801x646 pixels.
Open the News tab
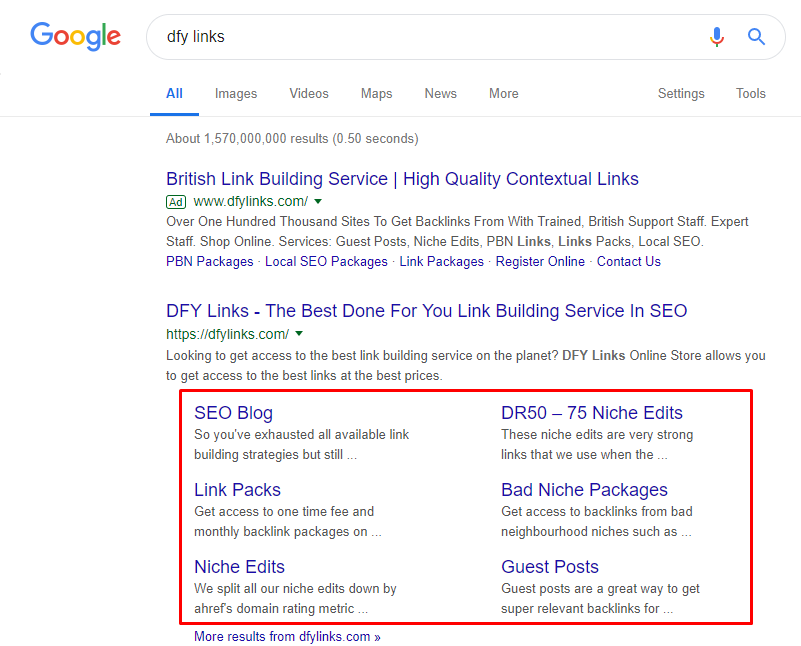pyautogui.click(x=441, y=93)
